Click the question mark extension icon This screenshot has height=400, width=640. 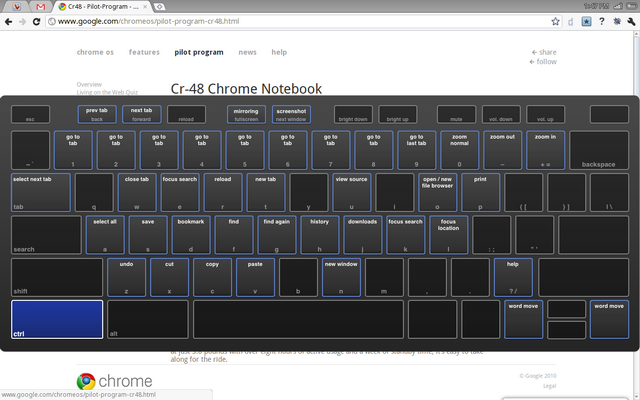tap(602, 21)
